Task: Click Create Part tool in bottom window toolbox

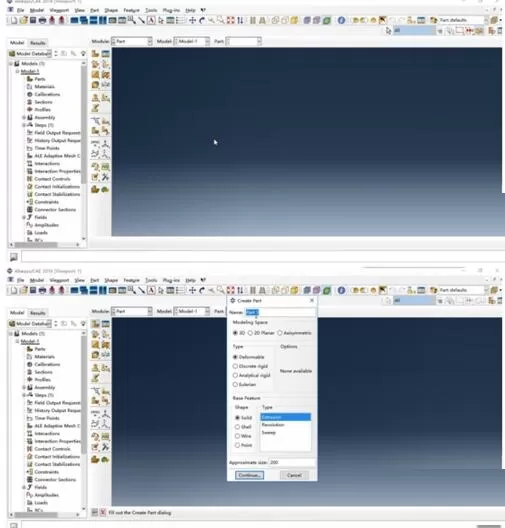Action: pyautogui.click(x=96, y=324)
